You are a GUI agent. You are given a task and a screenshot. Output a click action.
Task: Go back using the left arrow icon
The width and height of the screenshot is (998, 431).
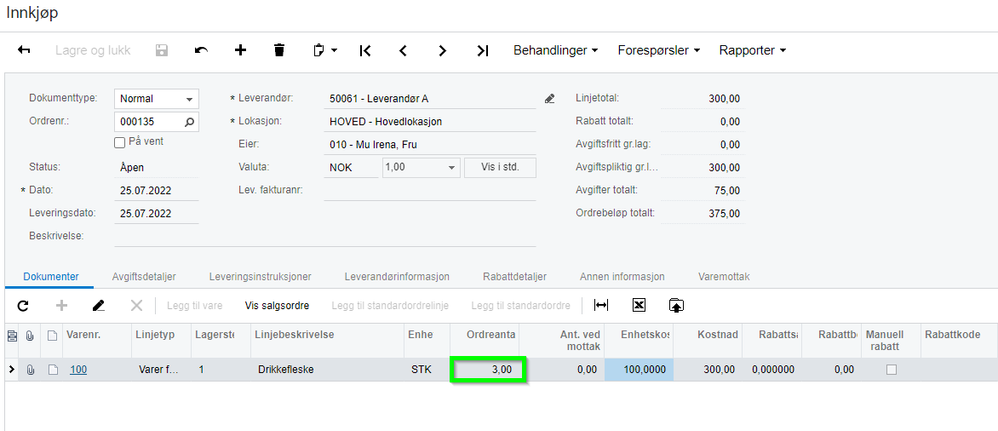[x=24, y=50]
